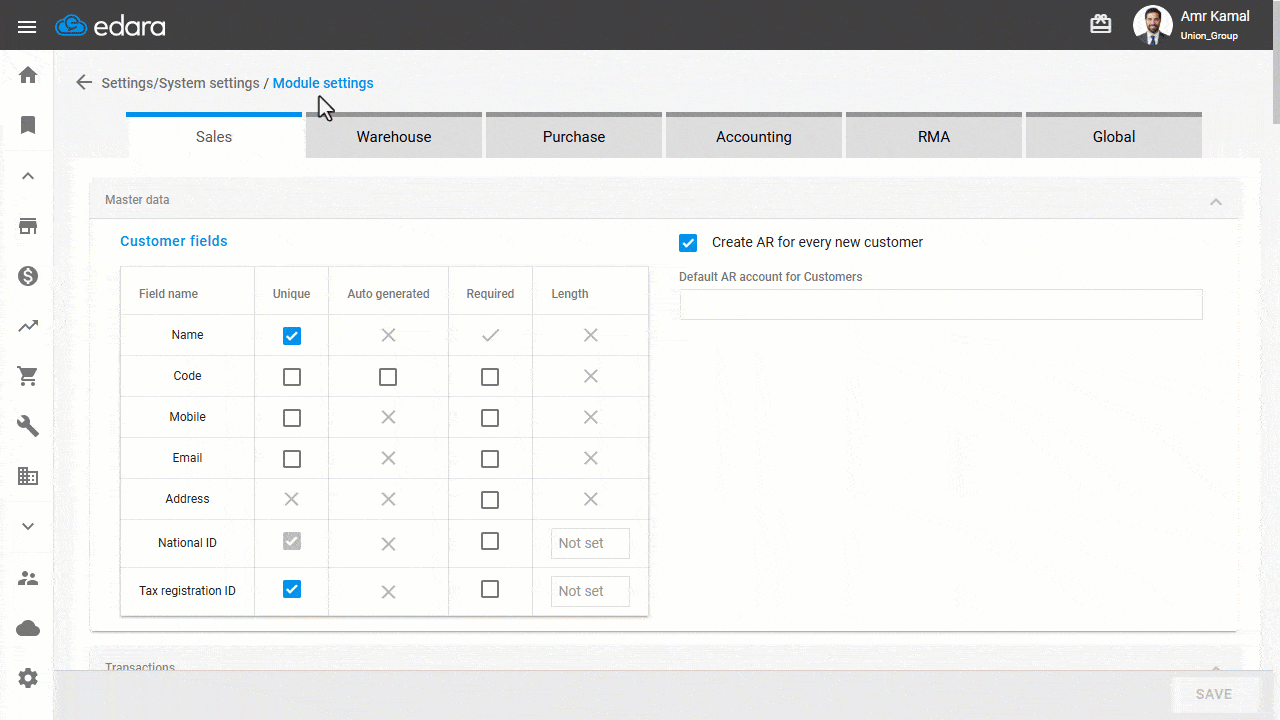Click Union_Group company name
The height and width of the screenshot is (720, 1280).
coord(1209,36)
